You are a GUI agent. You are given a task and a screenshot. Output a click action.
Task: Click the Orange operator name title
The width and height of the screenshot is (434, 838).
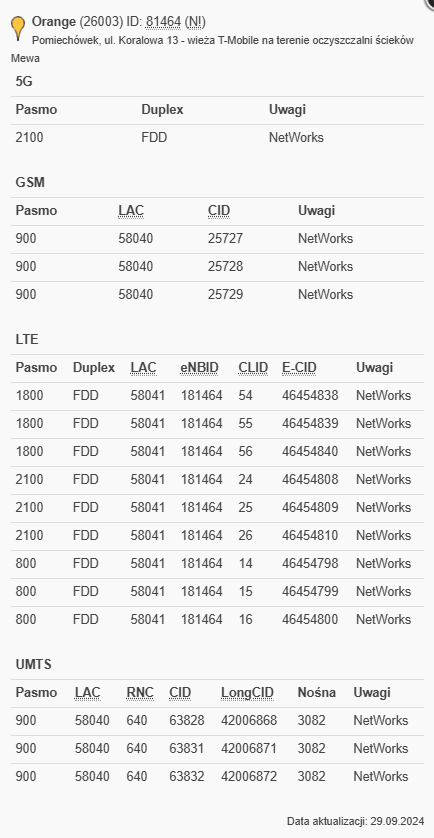pyautogui.click(x=53, y=22)
